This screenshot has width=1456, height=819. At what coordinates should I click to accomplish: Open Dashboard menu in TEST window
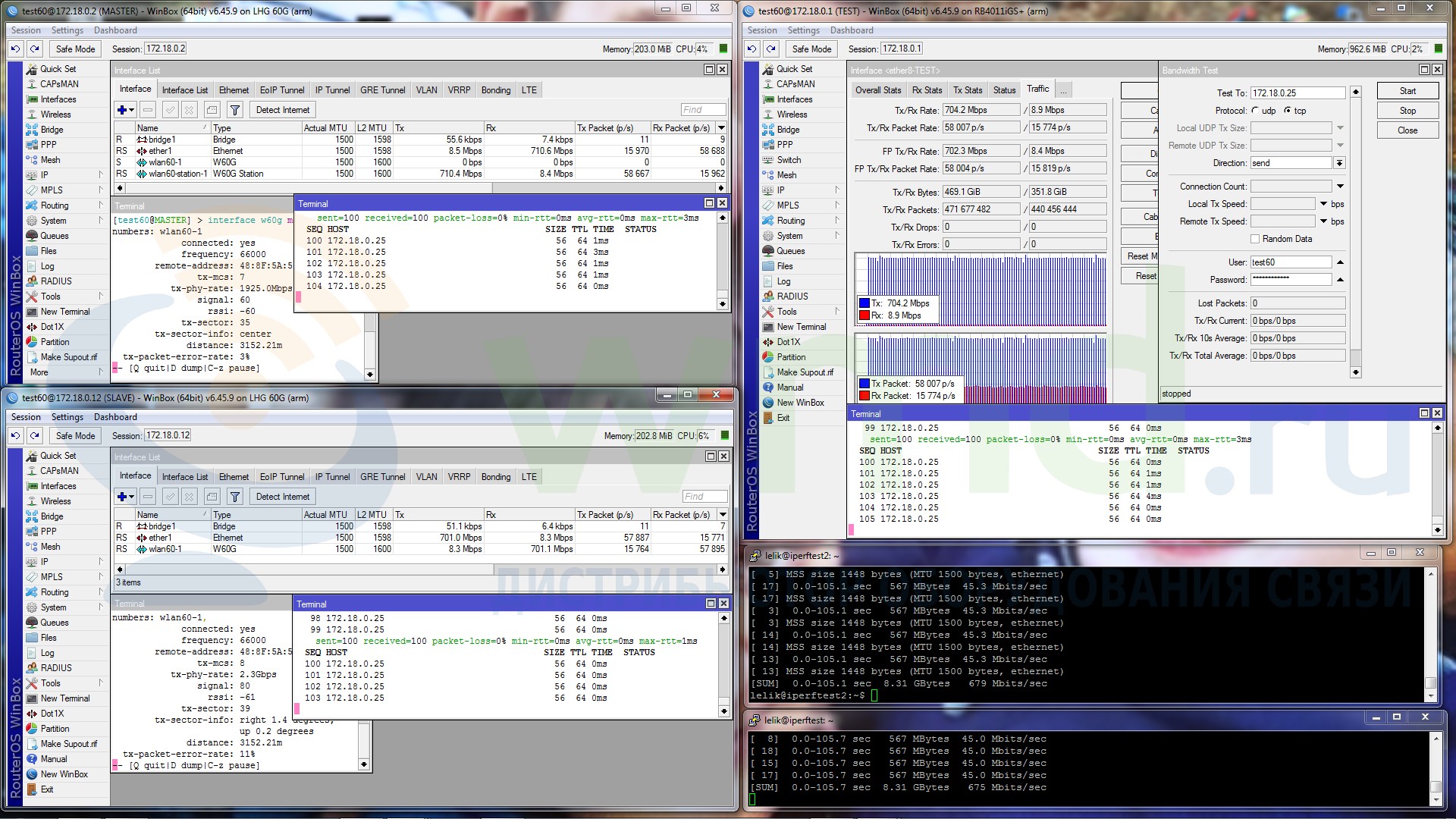(852, 30)
